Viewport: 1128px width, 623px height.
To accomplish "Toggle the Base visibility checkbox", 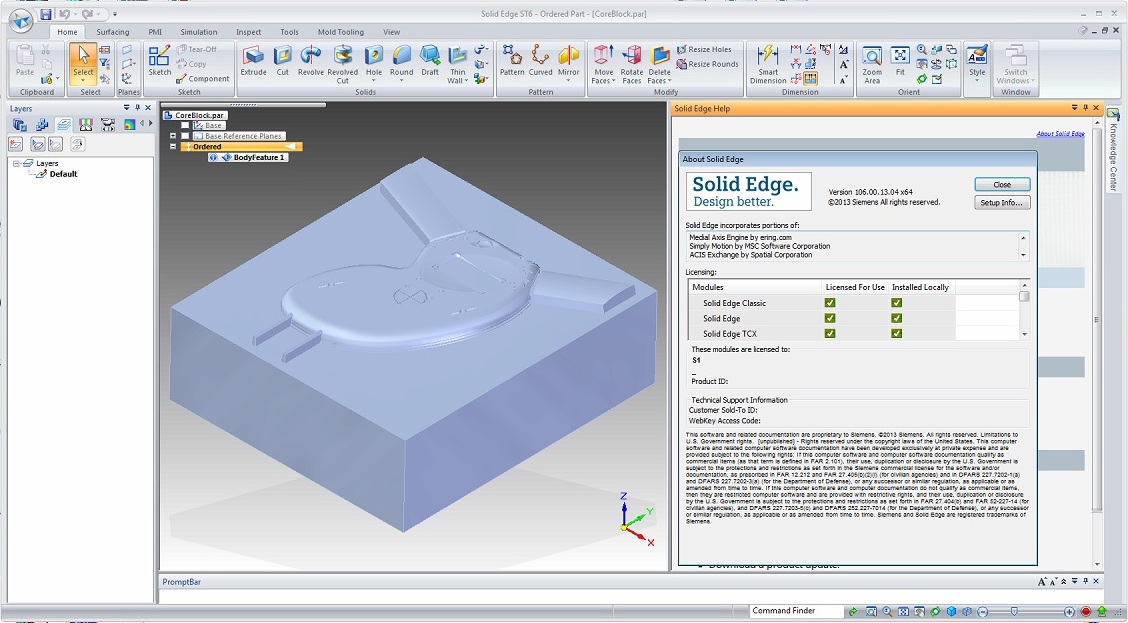I will (186, 125).
